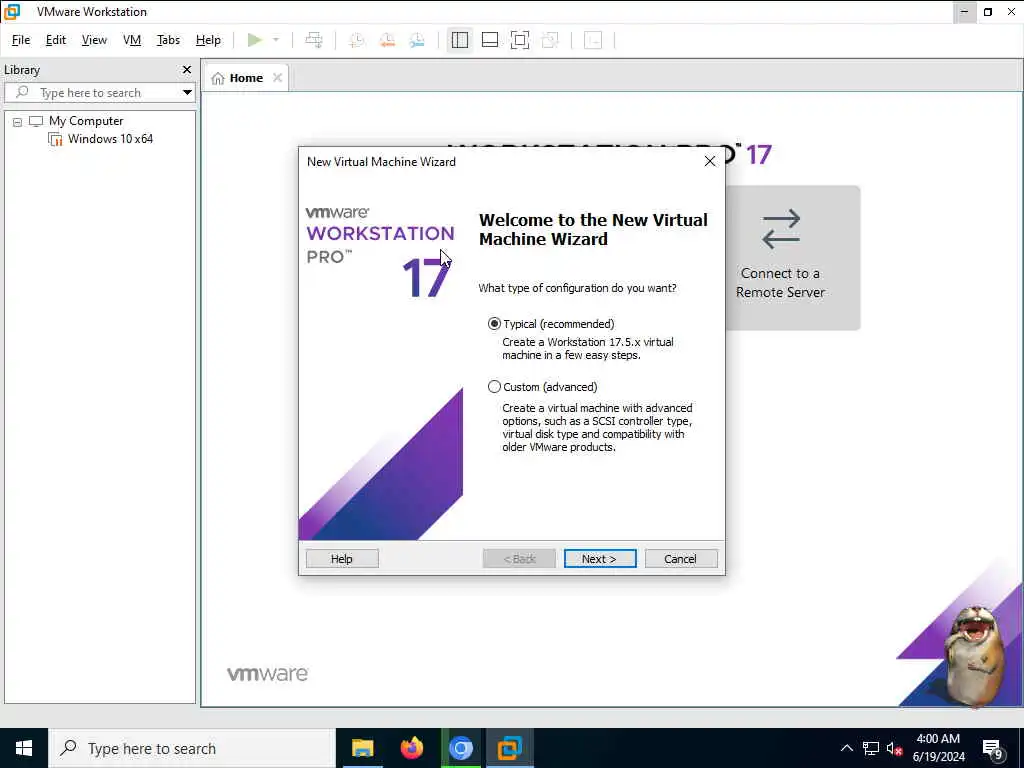
Task: Open Chrome from taskbar
Action: [460, 748]
